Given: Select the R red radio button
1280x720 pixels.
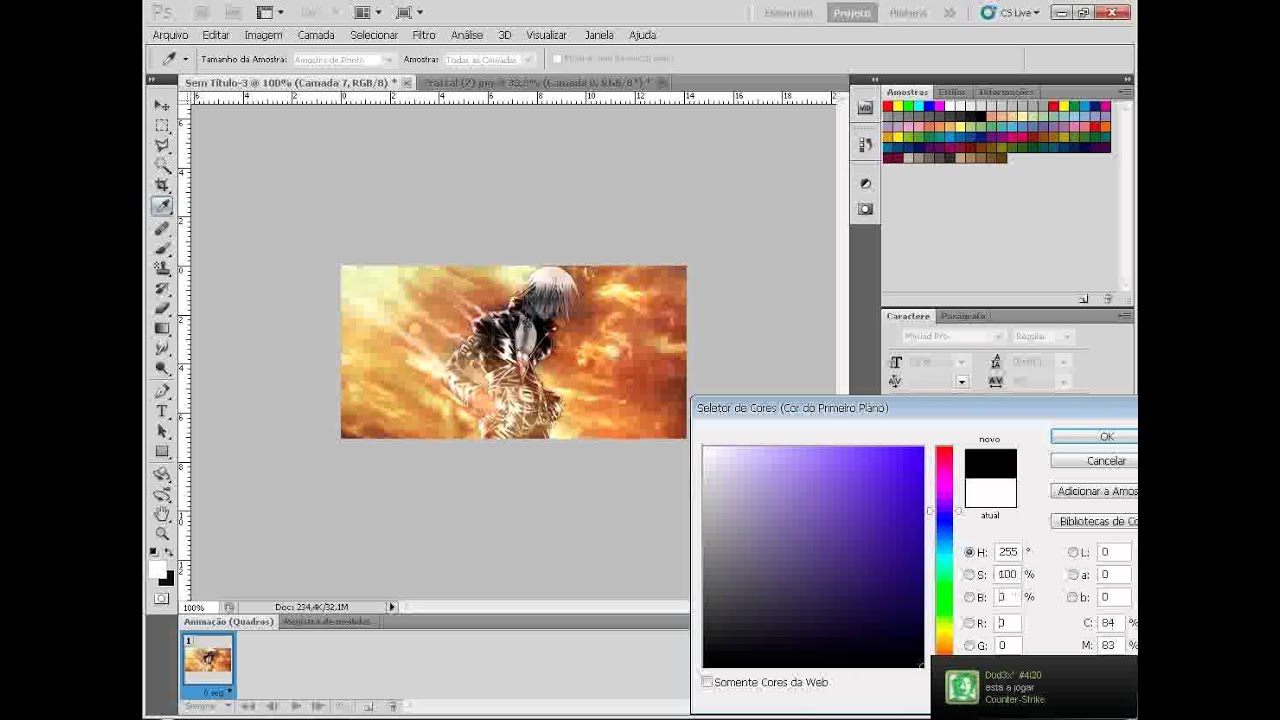Looking at the screenshot, I should [969, 623].
